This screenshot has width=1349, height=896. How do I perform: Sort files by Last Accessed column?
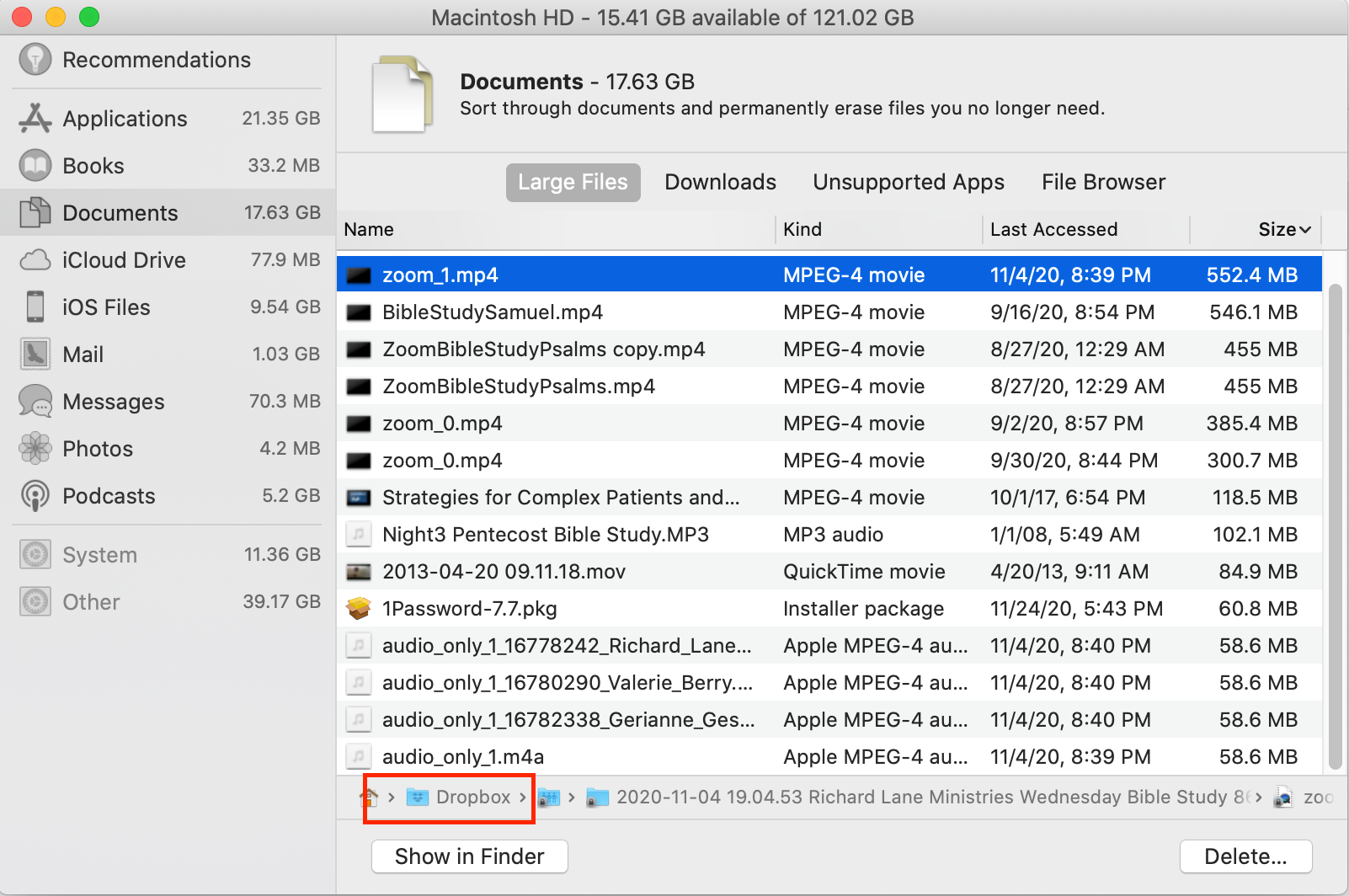pos(1053,230)
